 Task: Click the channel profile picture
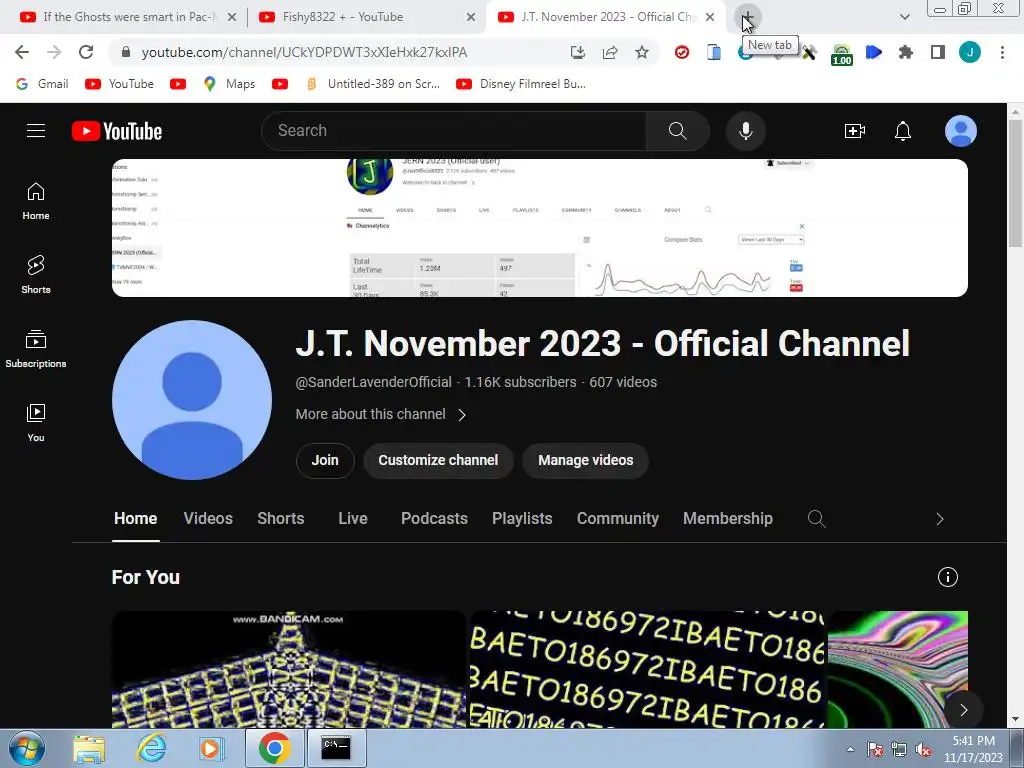191,400
